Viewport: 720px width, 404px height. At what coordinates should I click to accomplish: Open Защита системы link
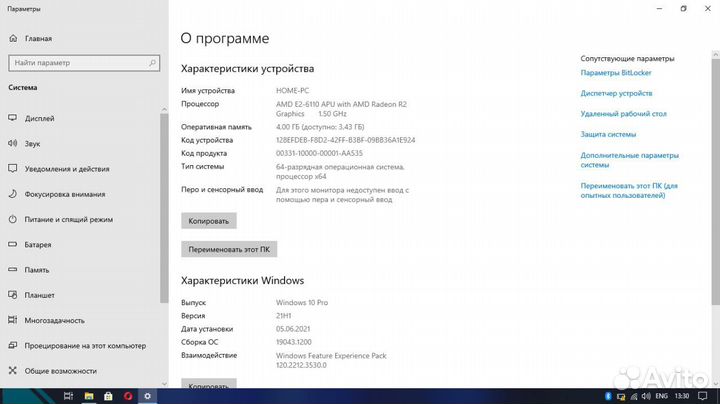point(608,135)
